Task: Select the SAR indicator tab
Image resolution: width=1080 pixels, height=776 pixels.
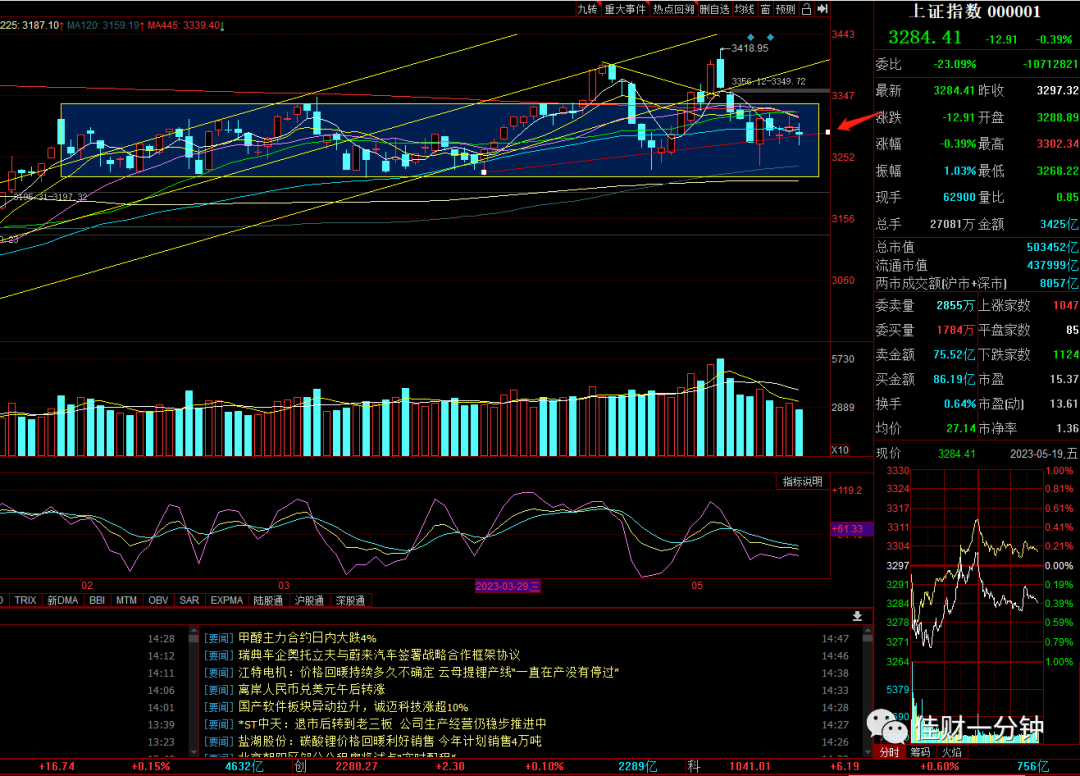Action: click(x=189, y=600)
